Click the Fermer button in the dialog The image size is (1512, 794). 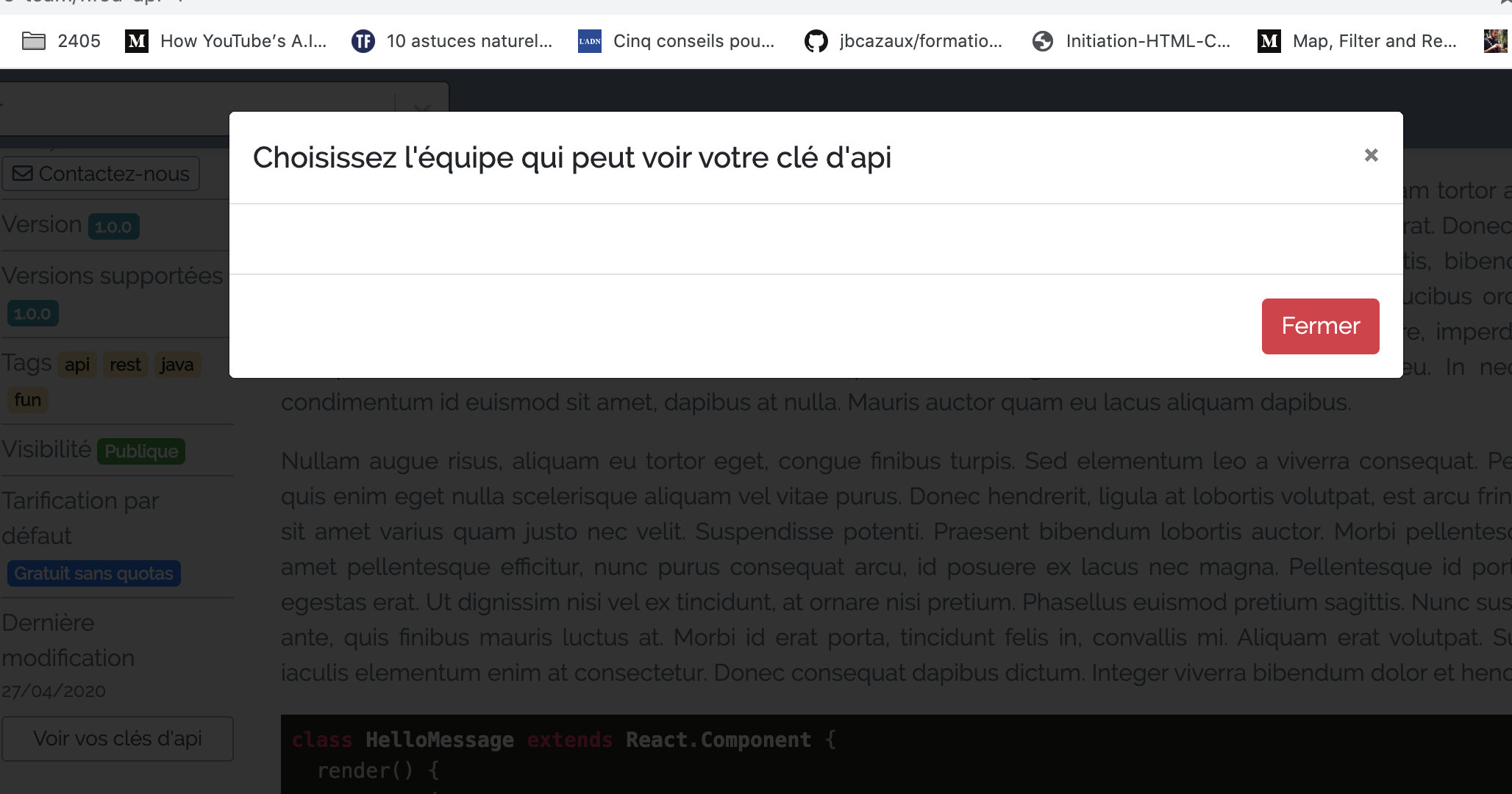[1319, 326]
